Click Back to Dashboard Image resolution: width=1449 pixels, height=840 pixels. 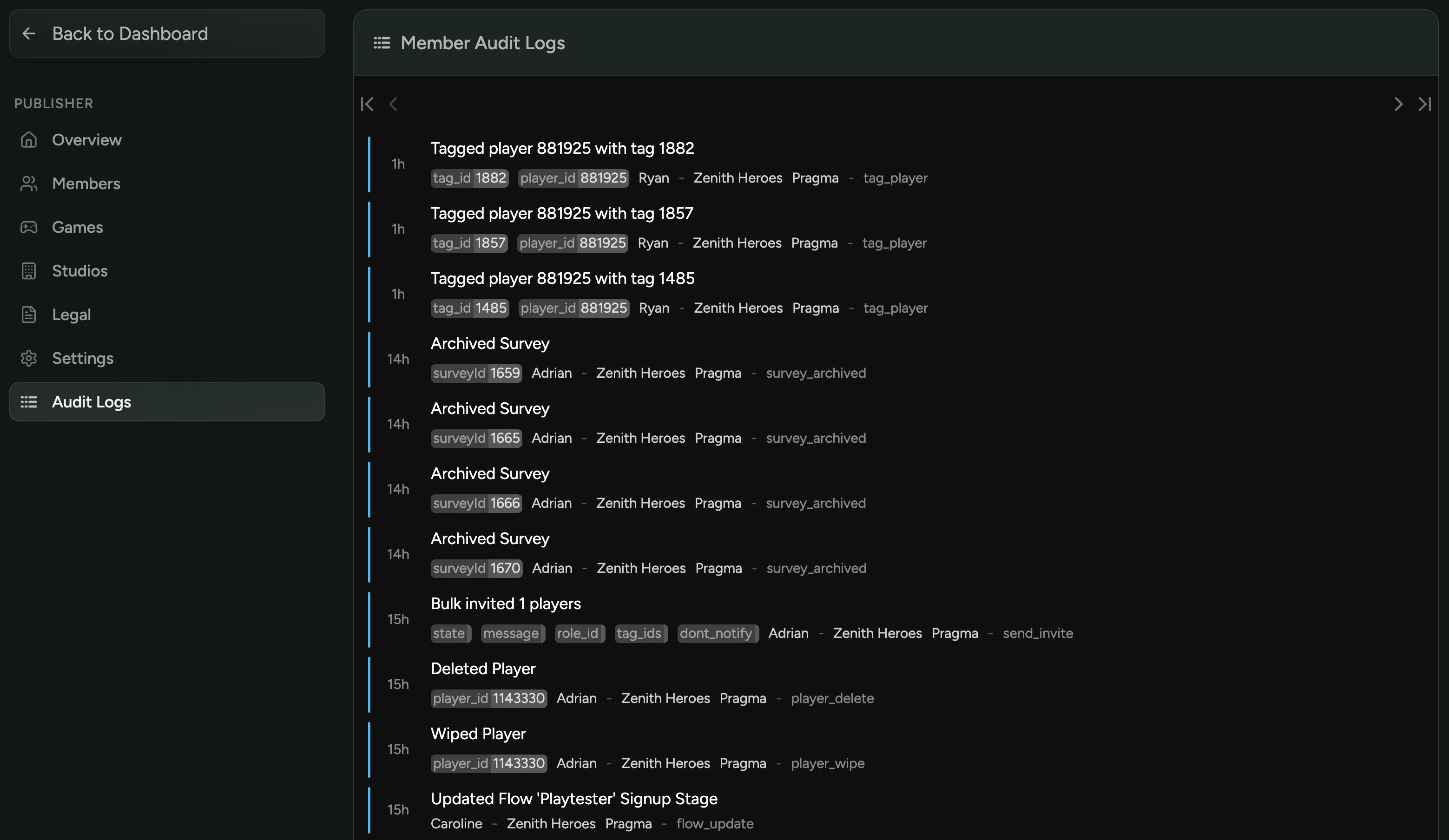[131, 33]
